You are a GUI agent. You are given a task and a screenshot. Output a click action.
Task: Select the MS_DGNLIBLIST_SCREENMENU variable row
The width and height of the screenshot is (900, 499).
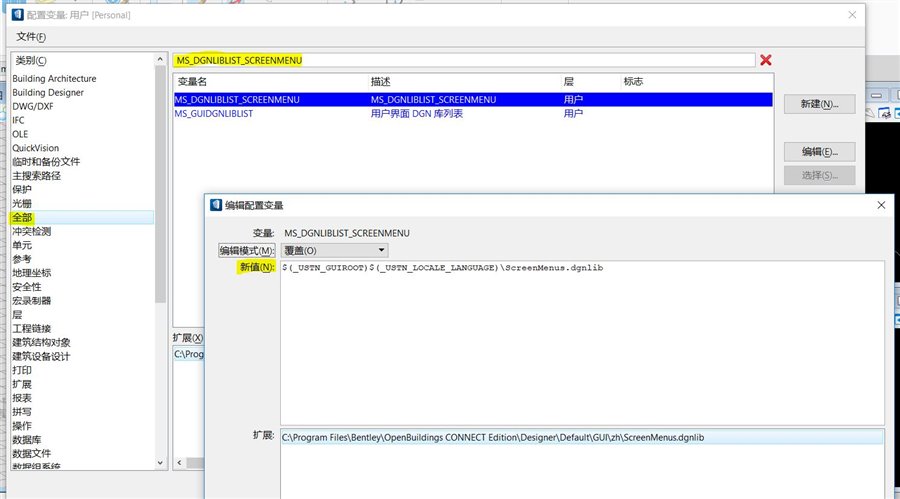click(x=473, y=100)
